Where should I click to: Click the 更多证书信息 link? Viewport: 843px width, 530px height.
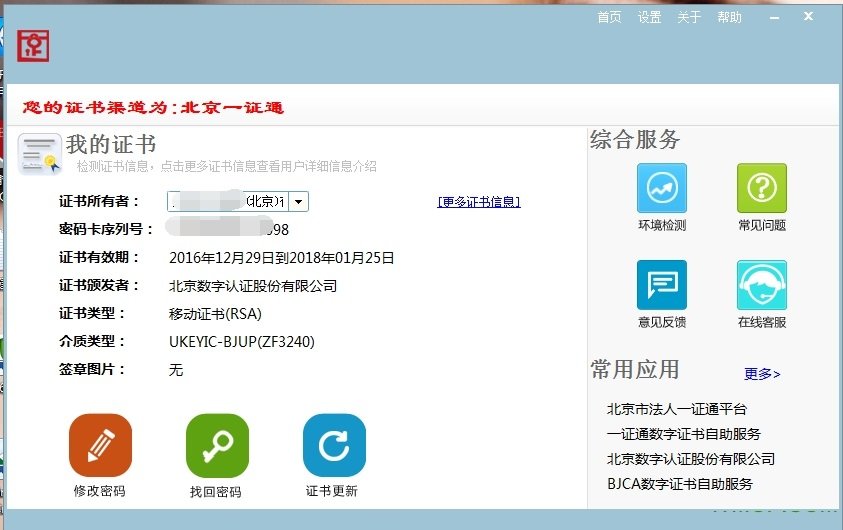[478, 202]
